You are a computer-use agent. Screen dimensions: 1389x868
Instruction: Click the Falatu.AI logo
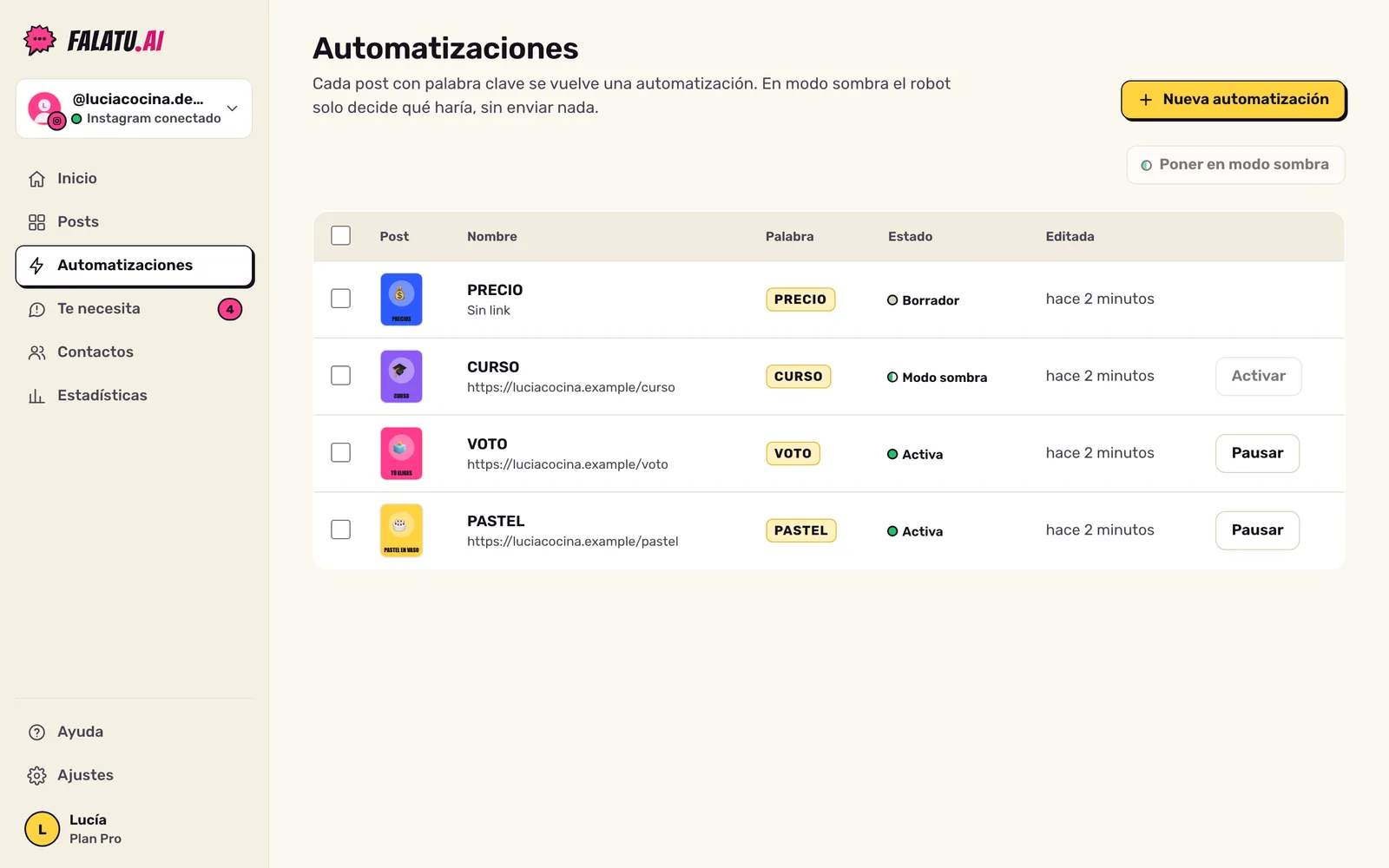(94, 40)
